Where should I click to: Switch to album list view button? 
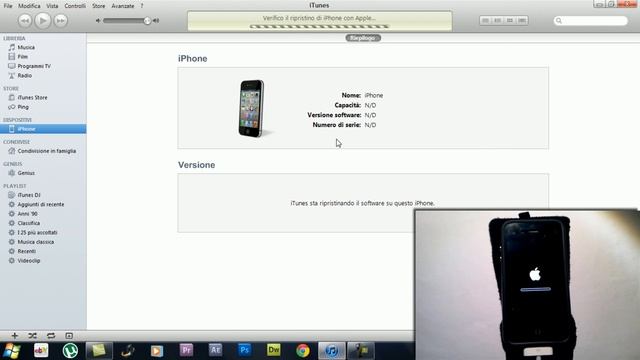tap(498, 20)
